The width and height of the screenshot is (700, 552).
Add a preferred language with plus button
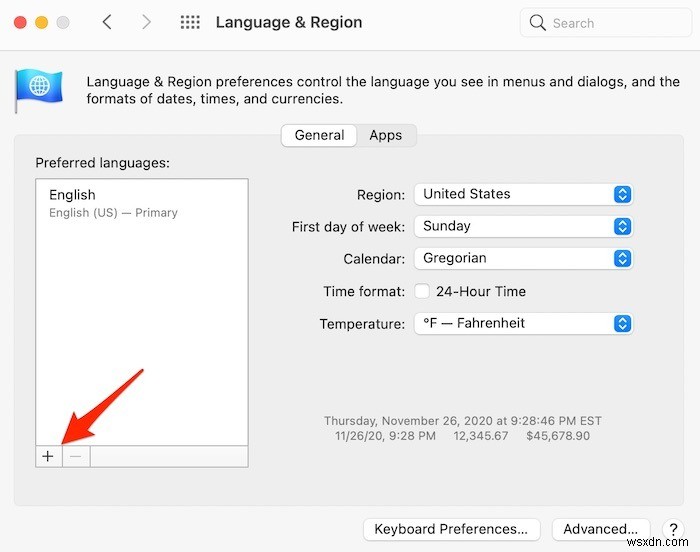pos(48,456)
